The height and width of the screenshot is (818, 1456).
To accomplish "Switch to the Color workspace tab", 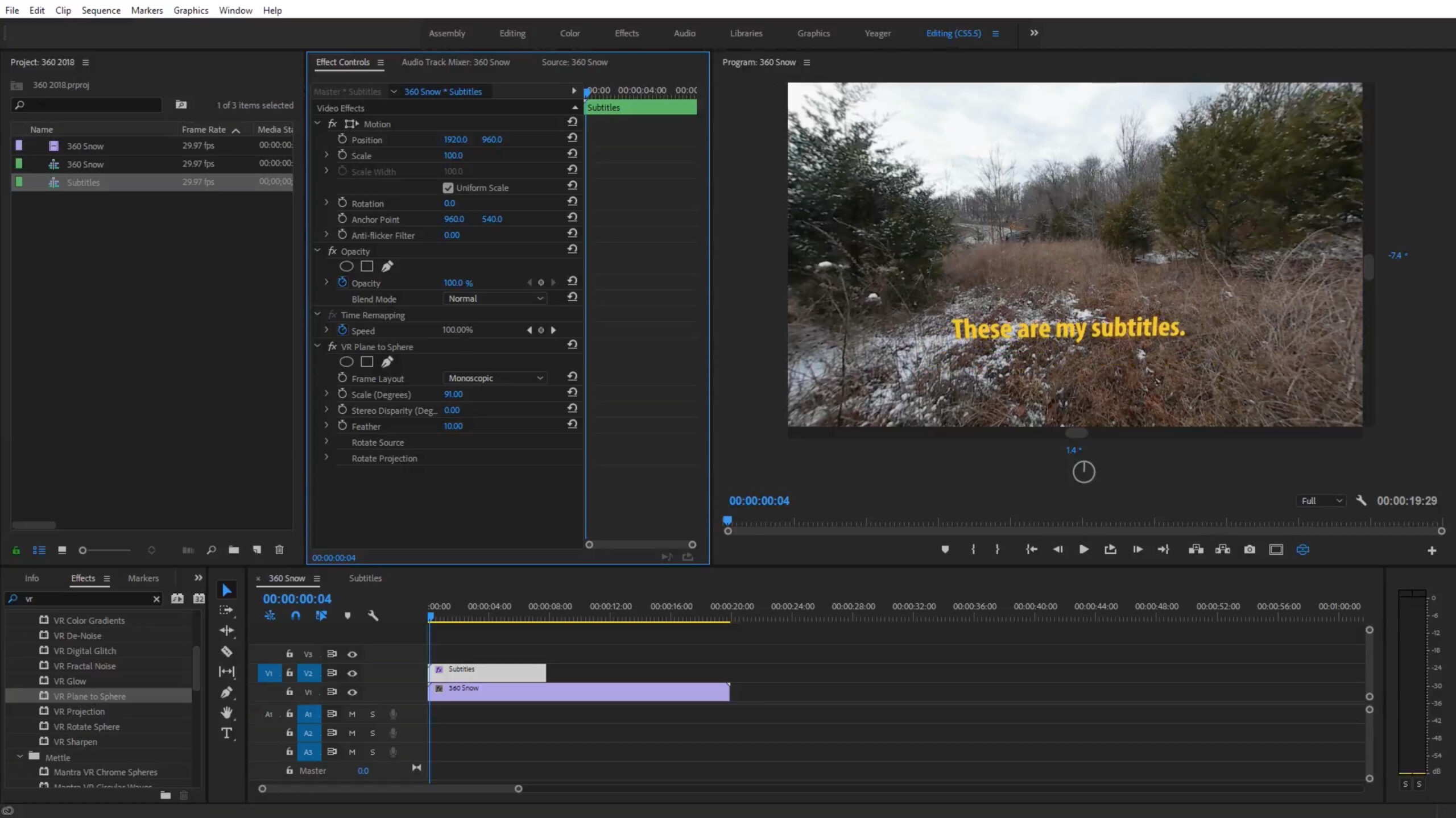I will click(569, 33).
